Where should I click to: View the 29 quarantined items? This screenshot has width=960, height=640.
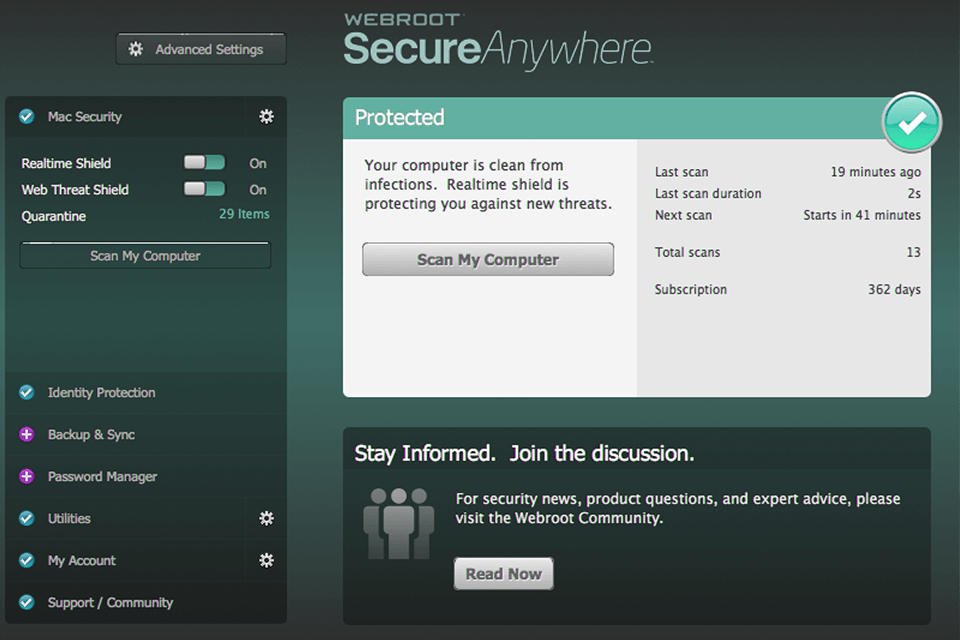coord(244,214)
